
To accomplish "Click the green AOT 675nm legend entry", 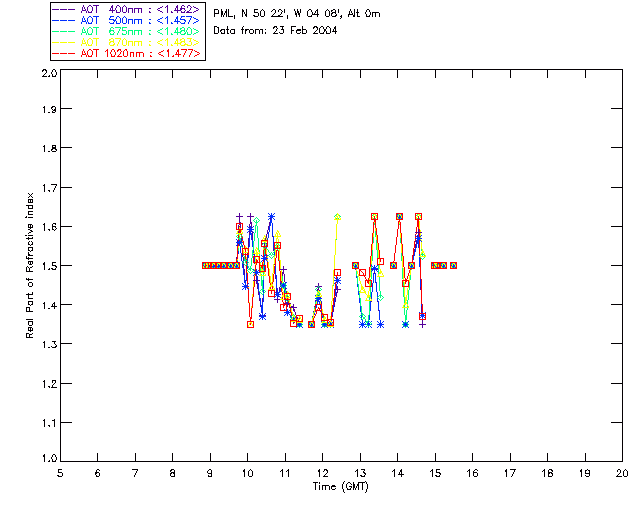I will pos(126,31).
